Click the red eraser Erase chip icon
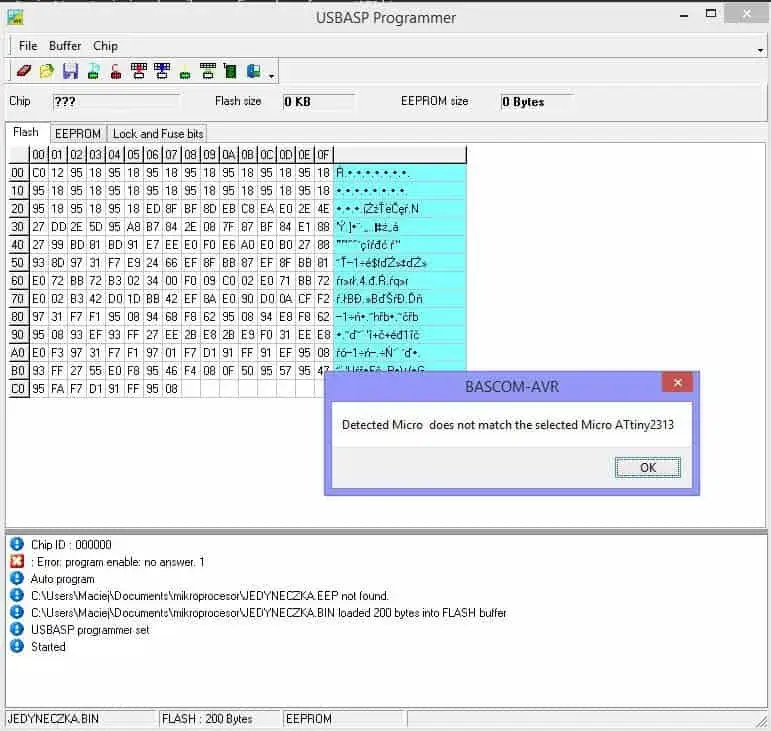The image size is (771, 731). tap(24, 71)
